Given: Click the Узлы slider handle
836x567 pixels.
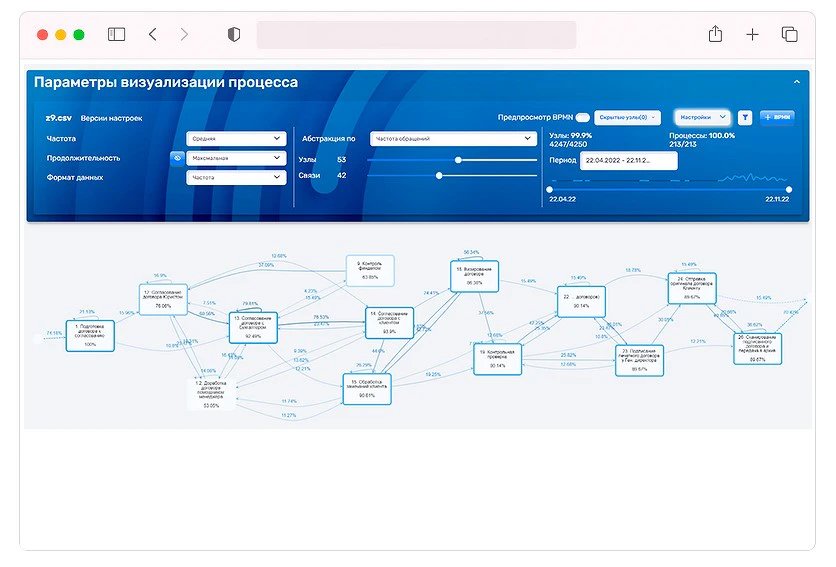Looking at the screenshot, I should (458, 160).
